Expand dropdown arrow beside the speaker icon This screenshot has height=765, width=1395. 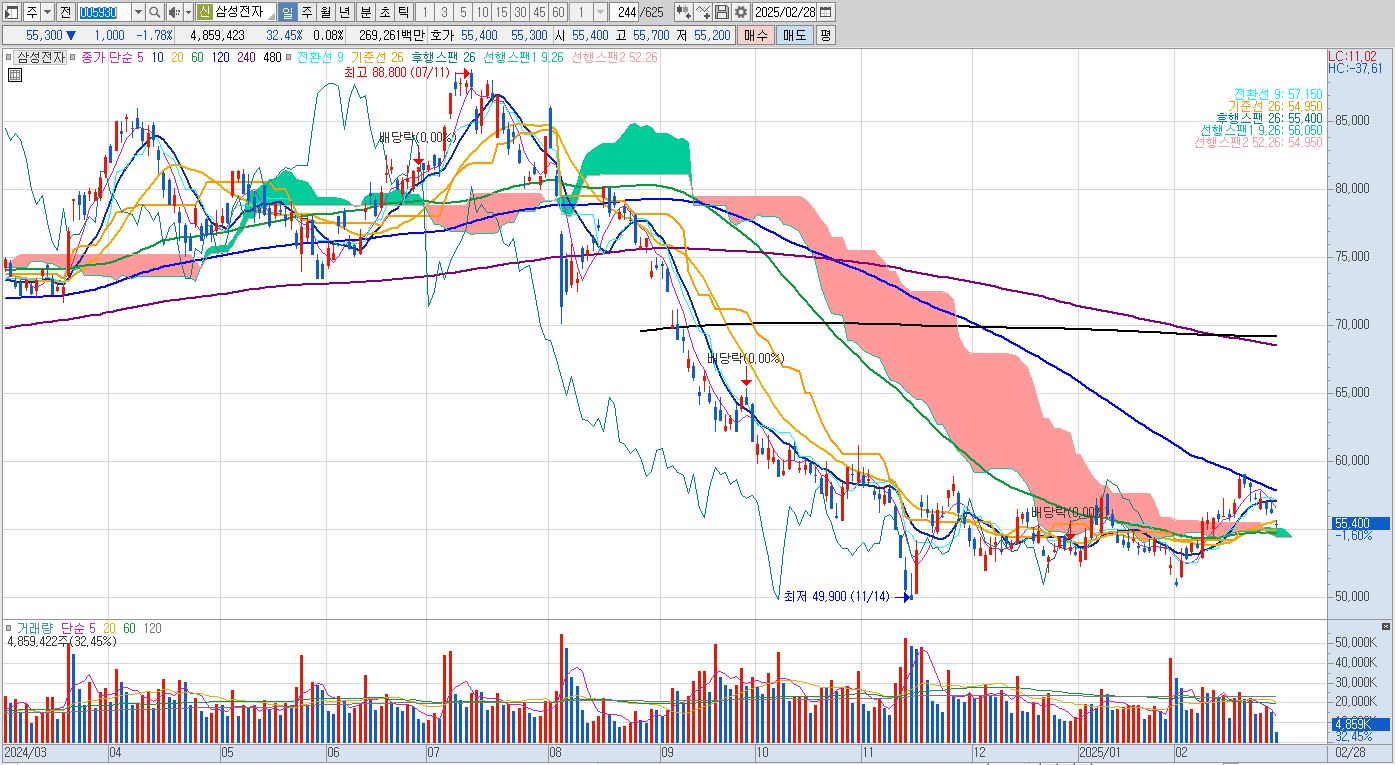188,12
